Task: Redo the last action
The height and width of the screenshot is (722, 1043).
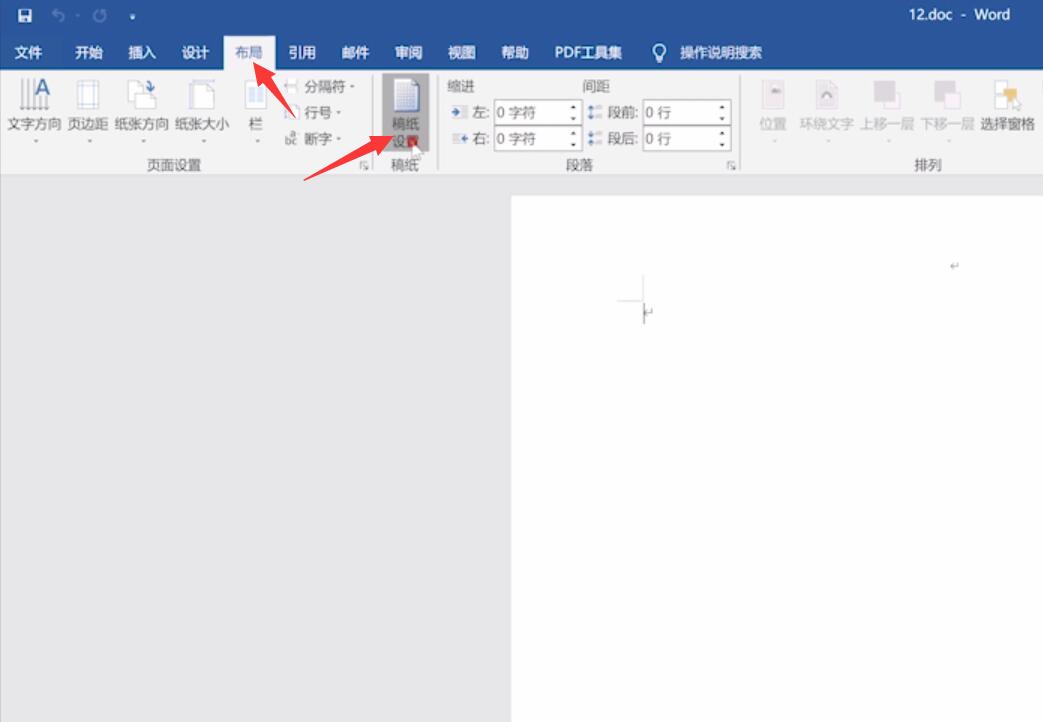Action: 100,15
